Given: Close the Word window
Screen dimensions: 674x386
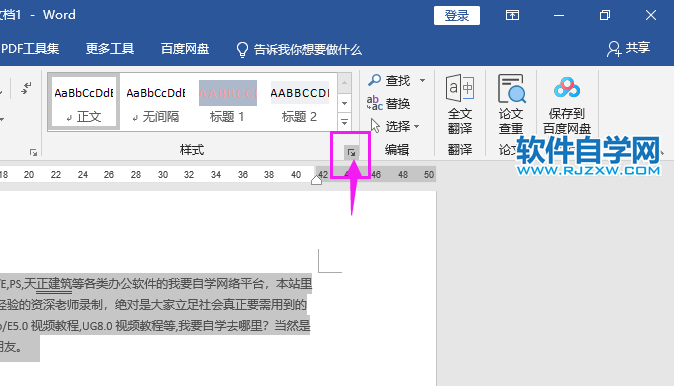Looking at the screenshot, I should (x=651, y=15).
